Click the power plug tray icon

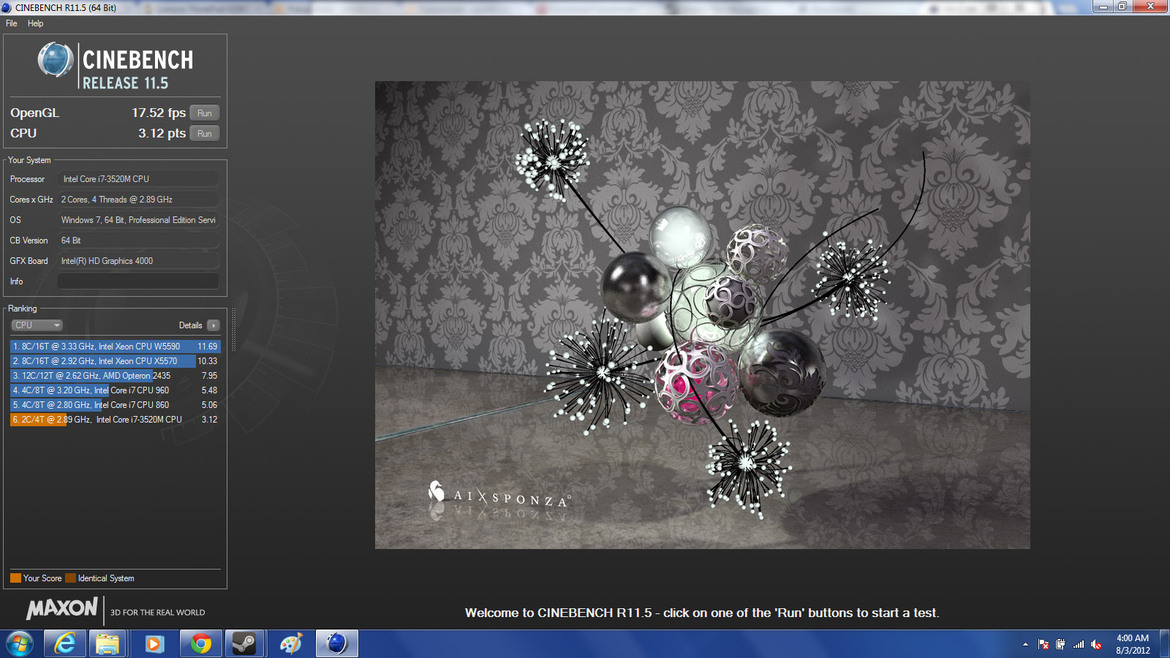[1060, 645]
